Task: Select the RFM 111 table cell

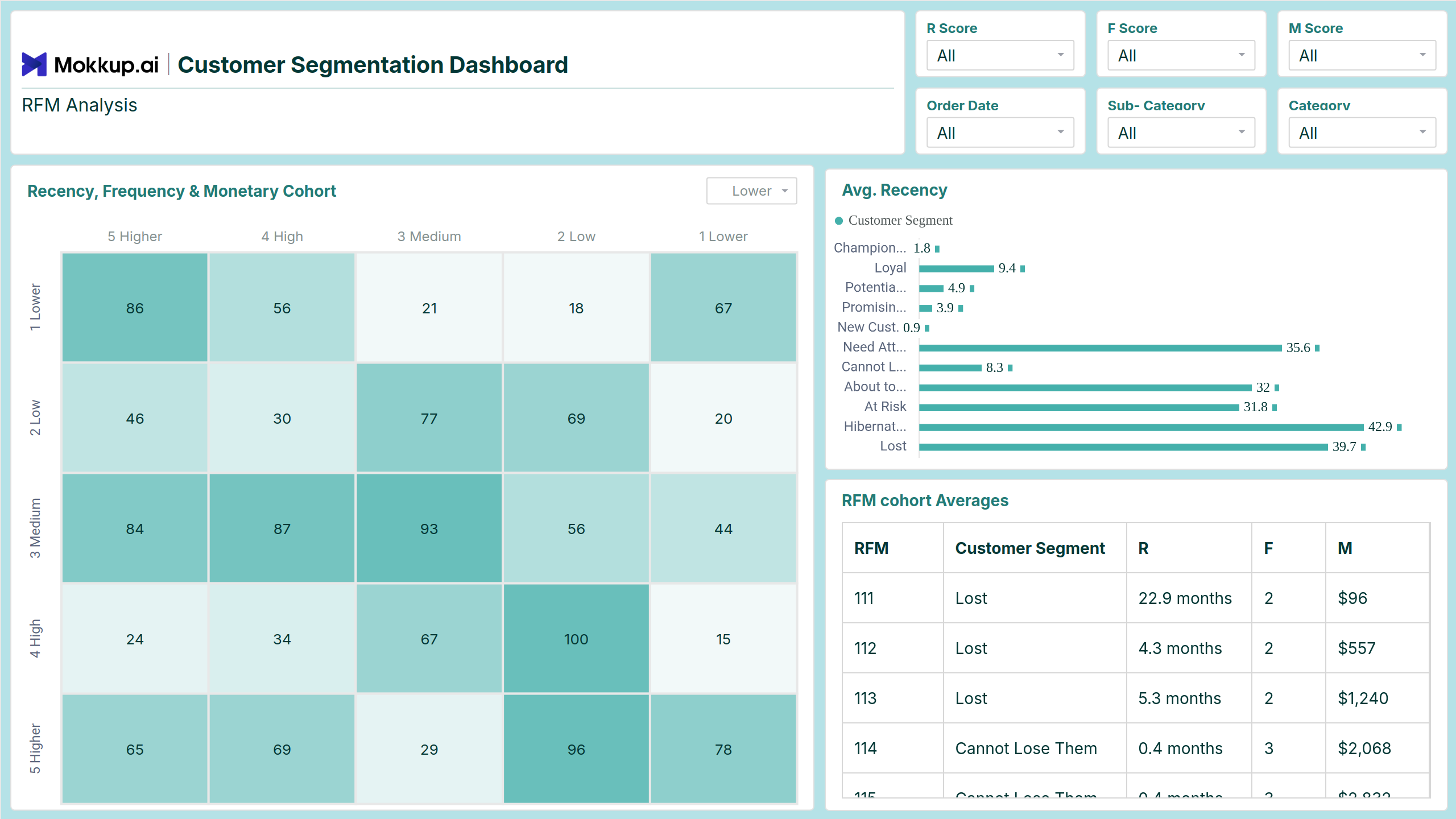Action: (x=893, y=598)
